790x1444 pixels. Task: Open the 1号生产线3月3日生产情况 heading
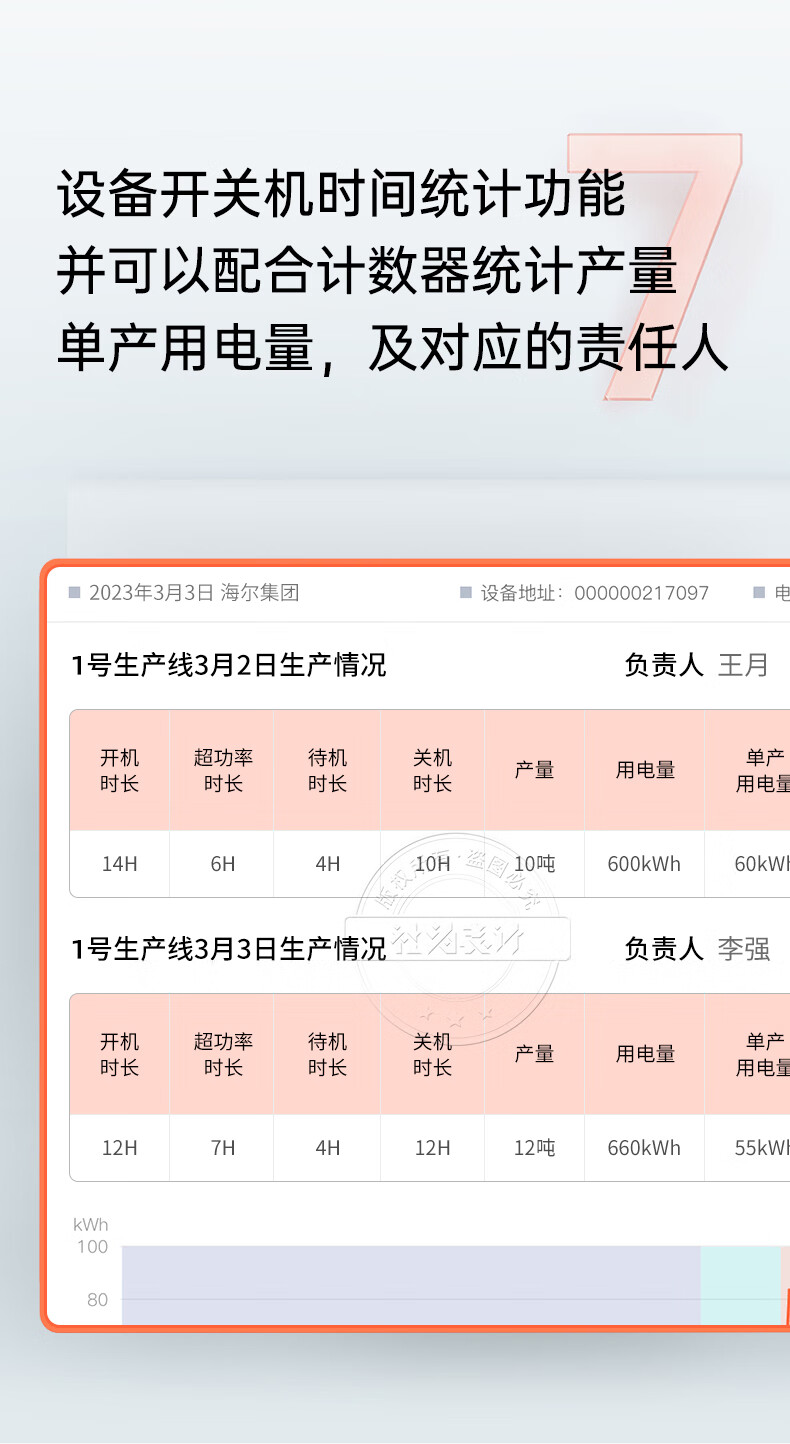point(228,949)
